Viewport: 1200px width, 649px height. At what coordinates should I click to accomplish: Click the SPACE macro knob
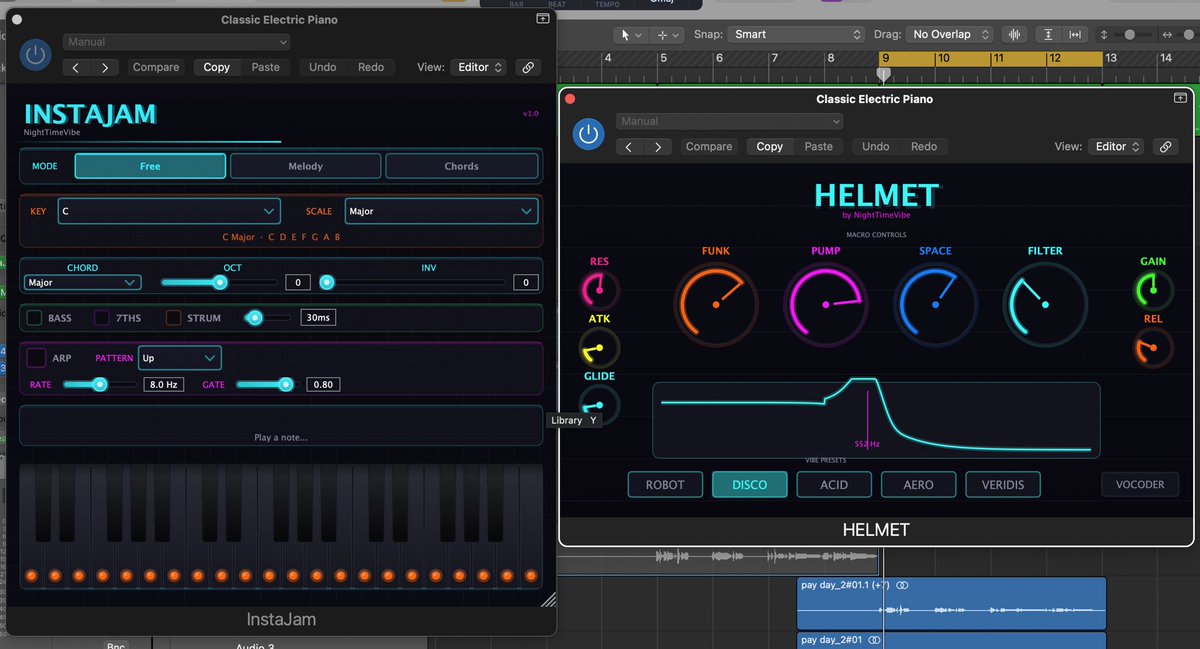(x=935, y=305)
